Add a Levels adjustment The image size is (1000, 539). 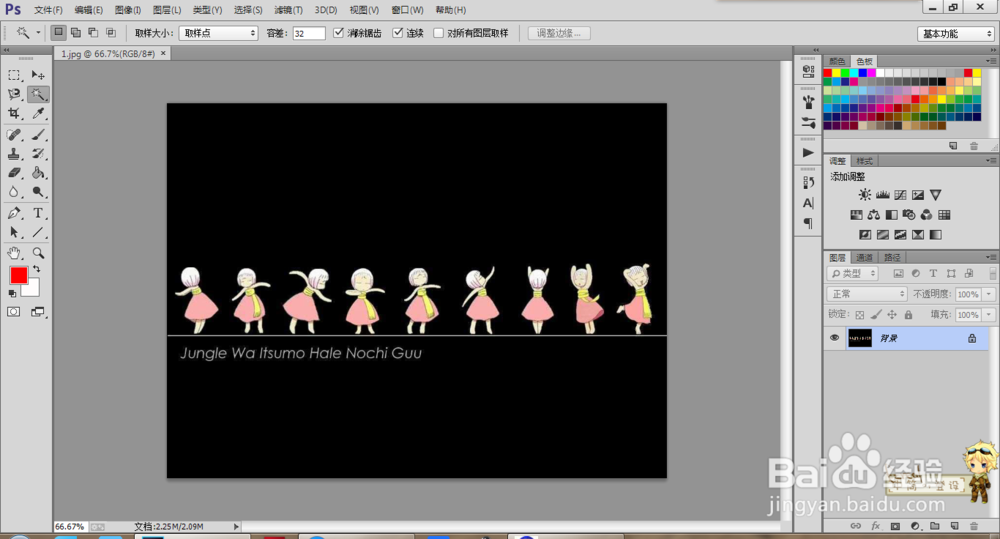pyautogui.click(x=883, y=195)
